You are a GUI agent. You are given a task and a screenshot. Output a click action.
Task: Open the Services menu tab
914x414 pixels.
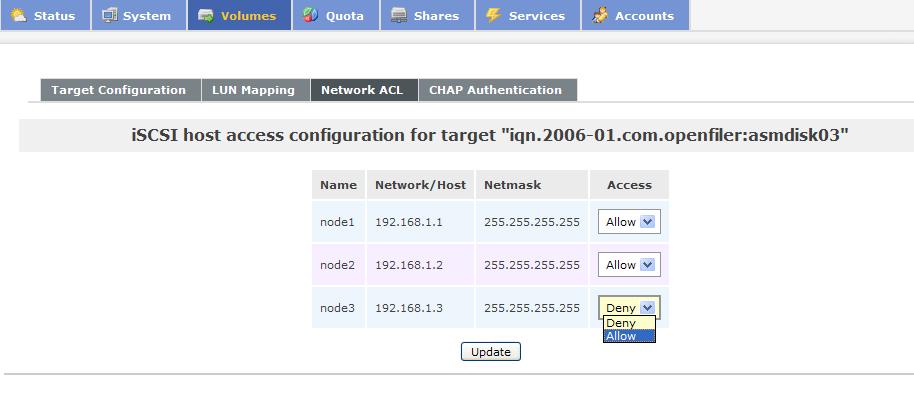[536, 16]
